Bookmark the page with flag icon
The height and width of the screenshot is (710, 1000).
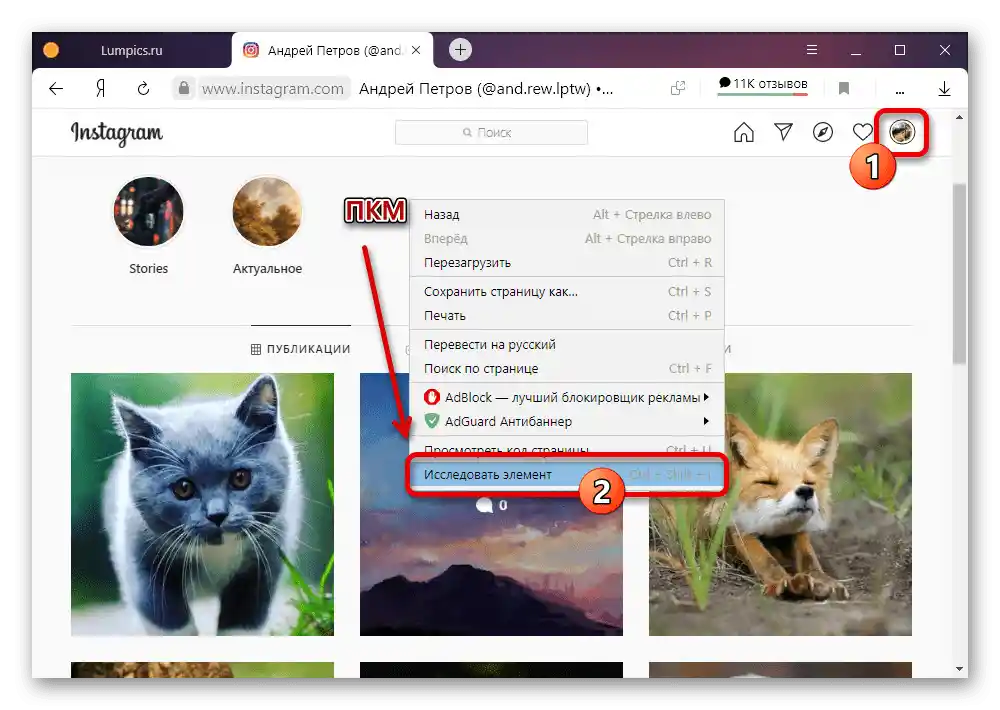844,88
